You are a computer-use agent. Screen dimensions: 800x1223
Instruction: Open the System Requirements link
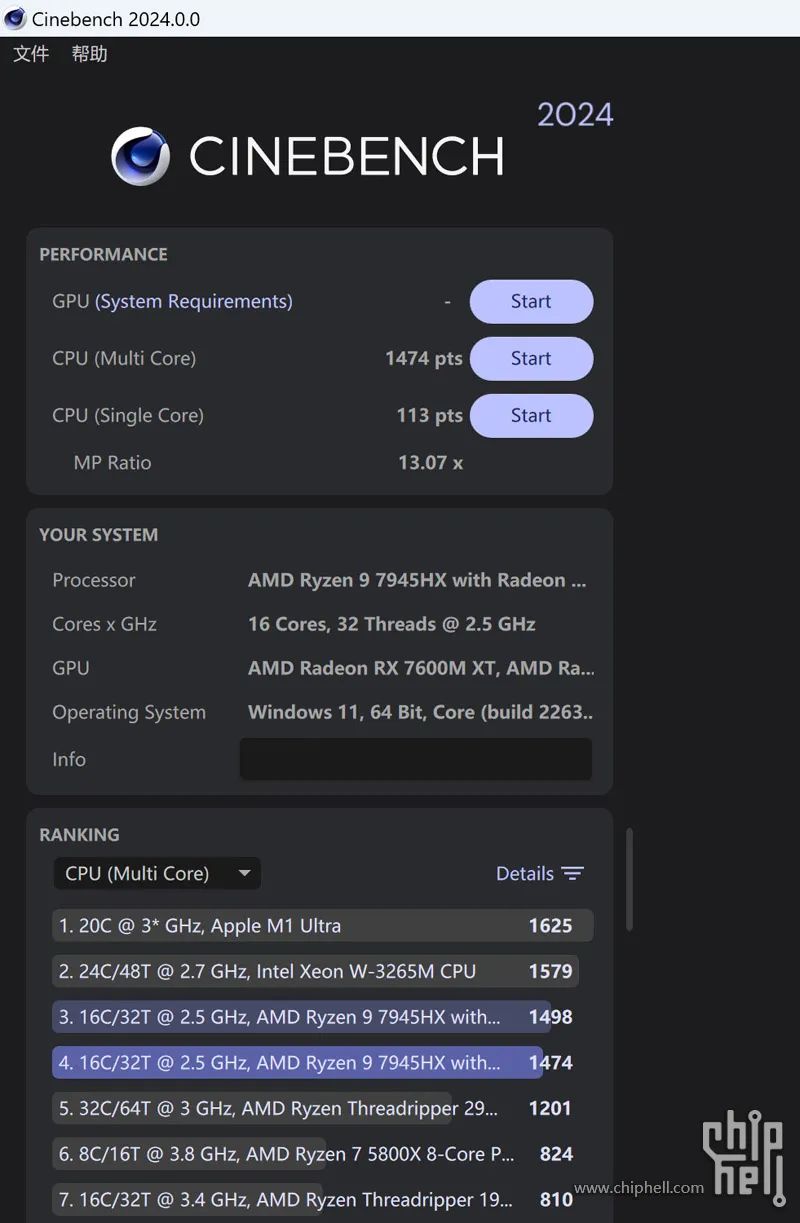(x=194, y=302)
